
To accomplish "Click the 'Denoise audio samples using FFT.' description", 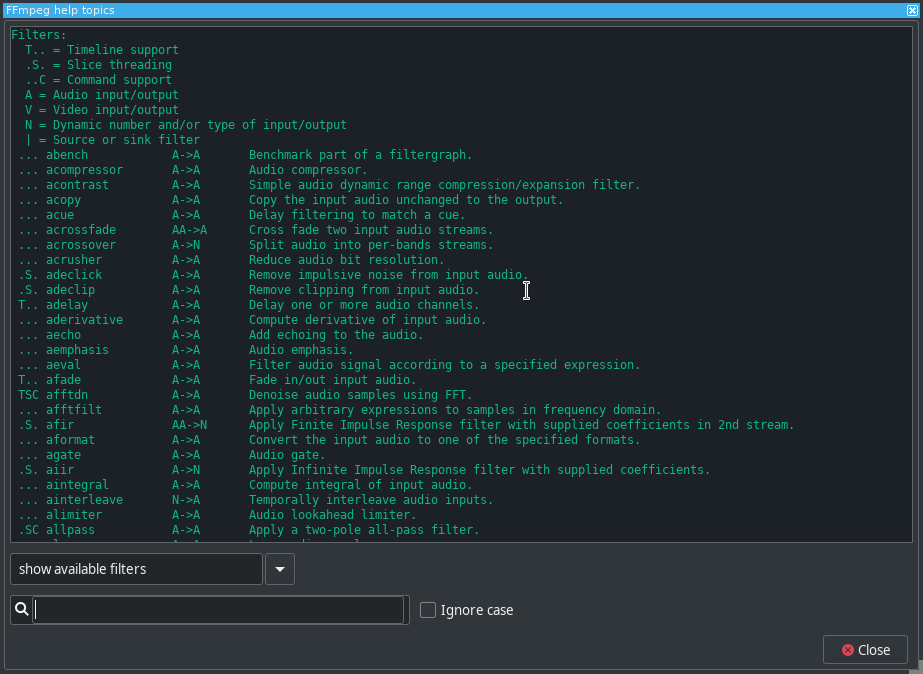I will tap(361, 395).
